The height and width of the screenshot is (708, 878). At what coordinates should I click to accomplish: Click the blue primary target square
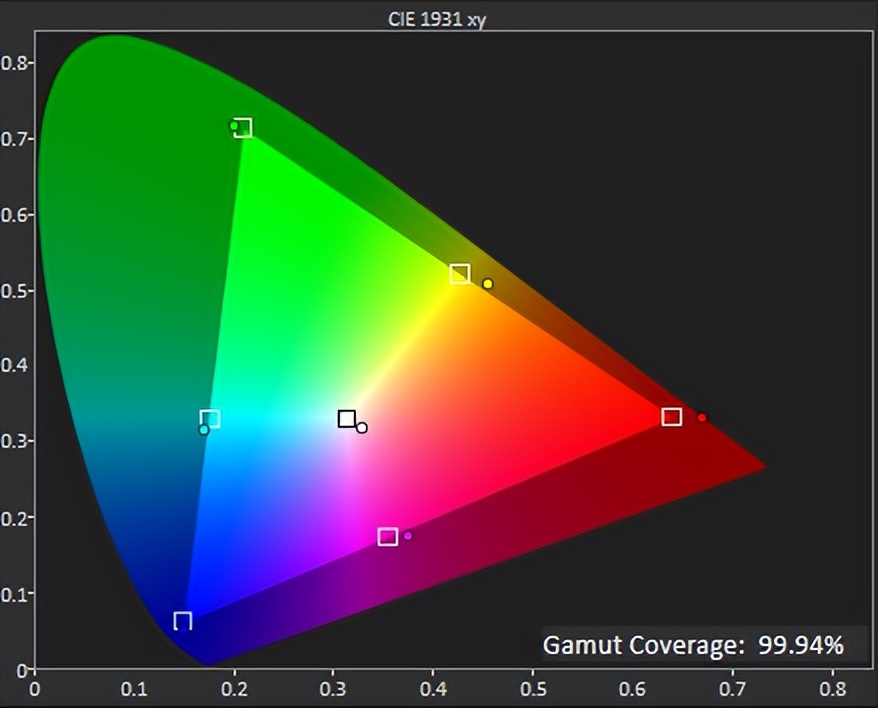click(x=183, y=621)
